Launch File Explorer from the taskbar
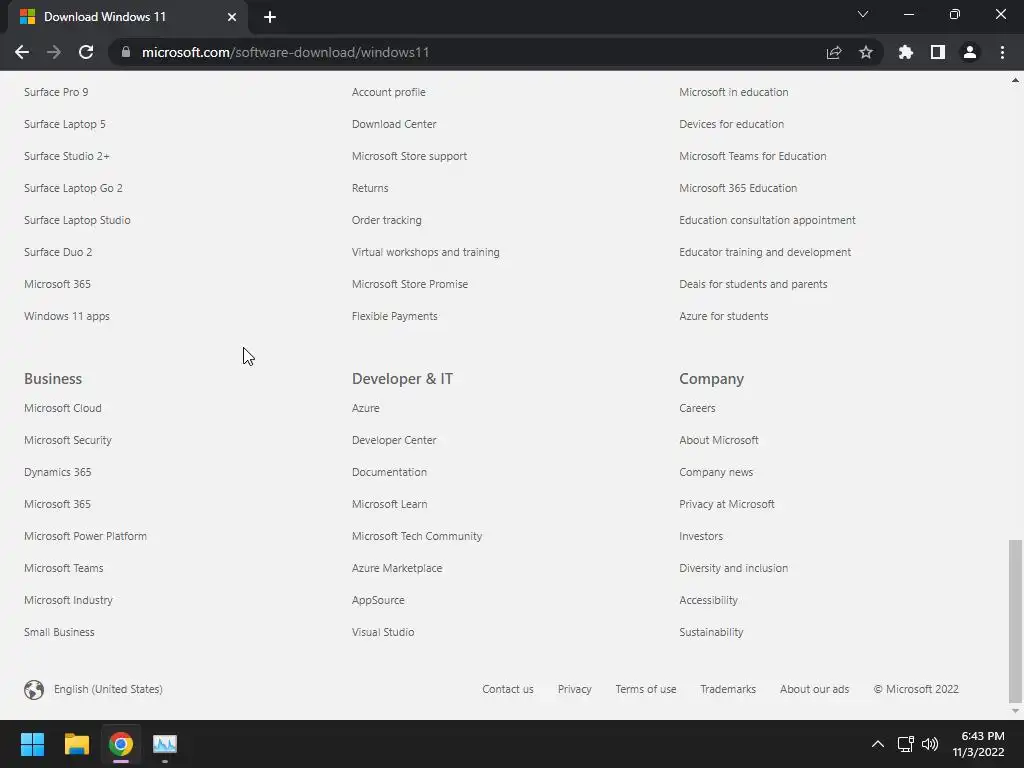Viewport: 1024px width, 768px height. (x=76, y=744)
